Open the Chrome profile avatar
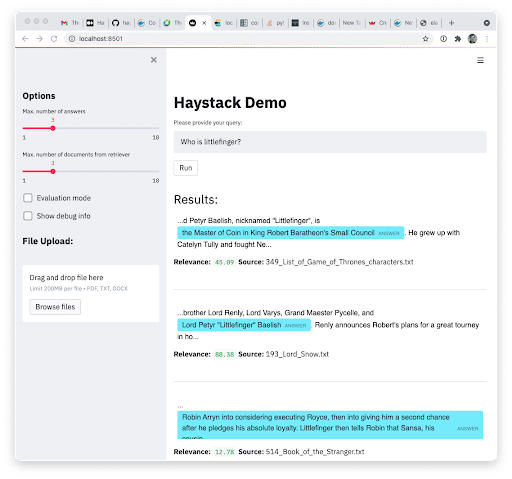This screenshot has height=479, width=512. tap(472, 39)
